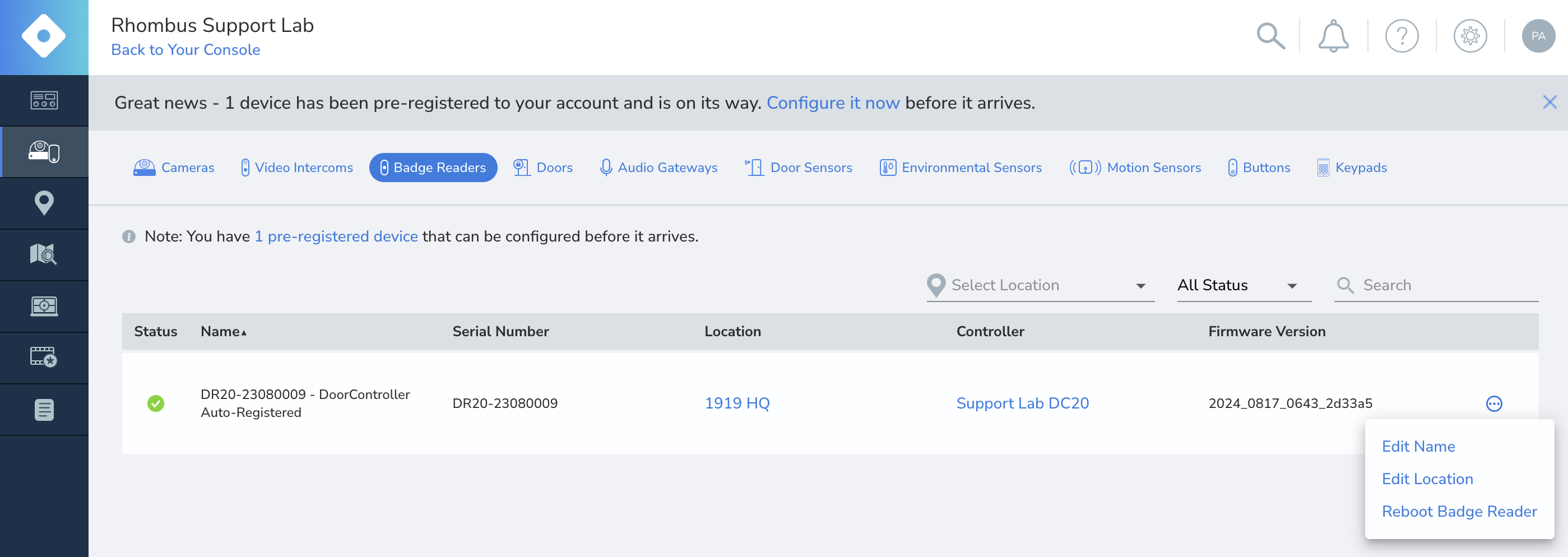Open the settings gear in the header
1568x557 pixels.
[1470, 36]
